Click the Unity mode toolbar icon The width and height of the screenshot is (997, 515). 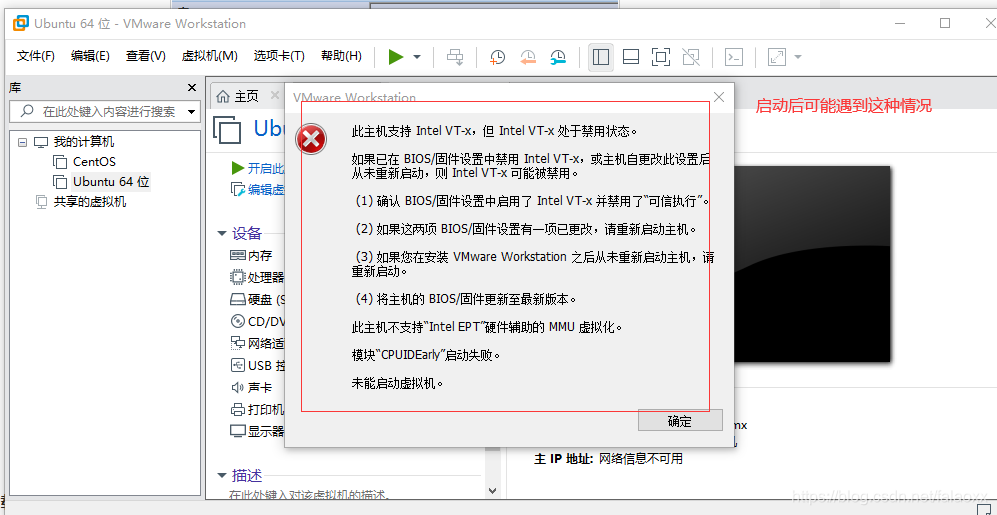(691, 57)
